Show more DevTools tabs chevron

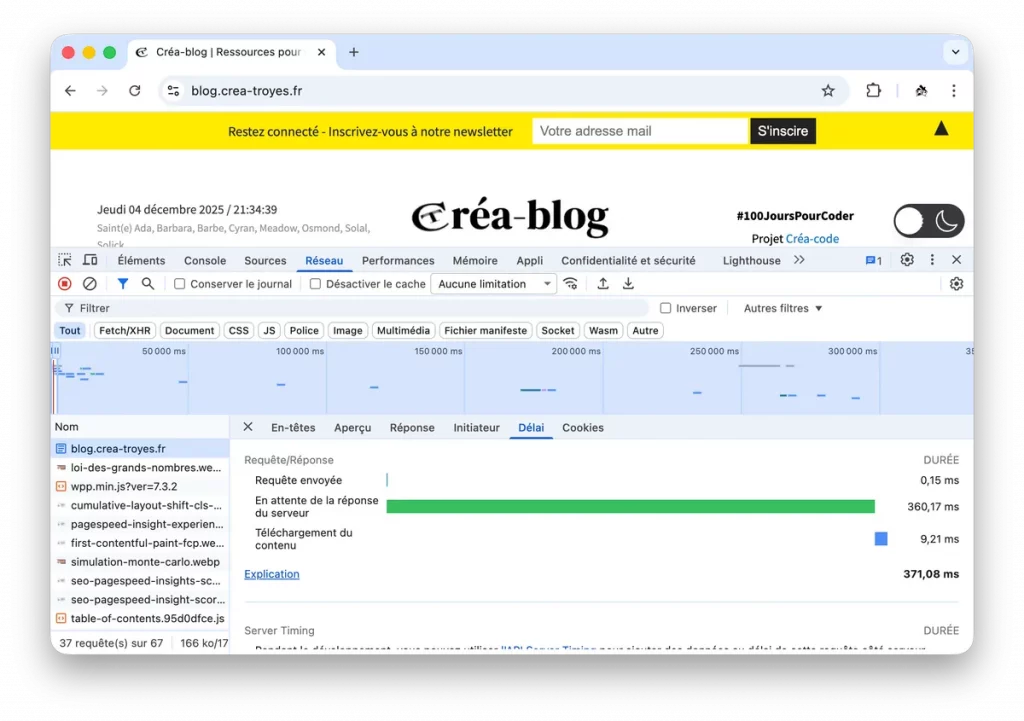(x=799, y=260)
